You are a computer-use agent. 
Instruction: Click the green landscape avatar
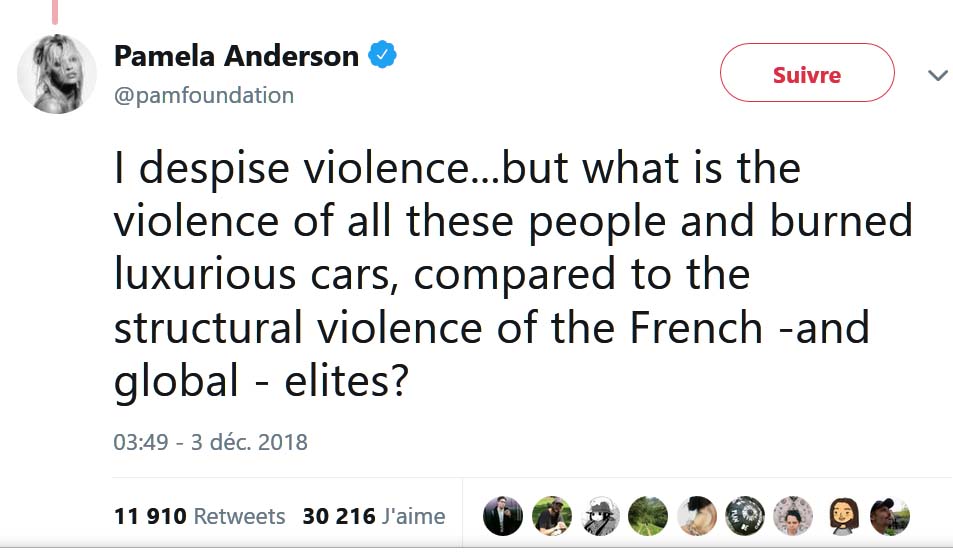tap(648, 516)
